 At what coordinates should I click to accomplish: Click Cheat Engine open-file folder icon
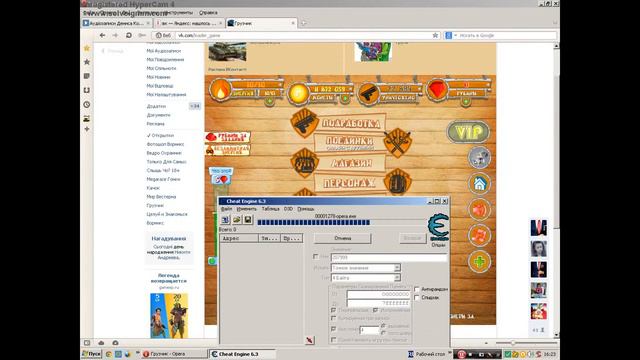click(x=237, y=220)
